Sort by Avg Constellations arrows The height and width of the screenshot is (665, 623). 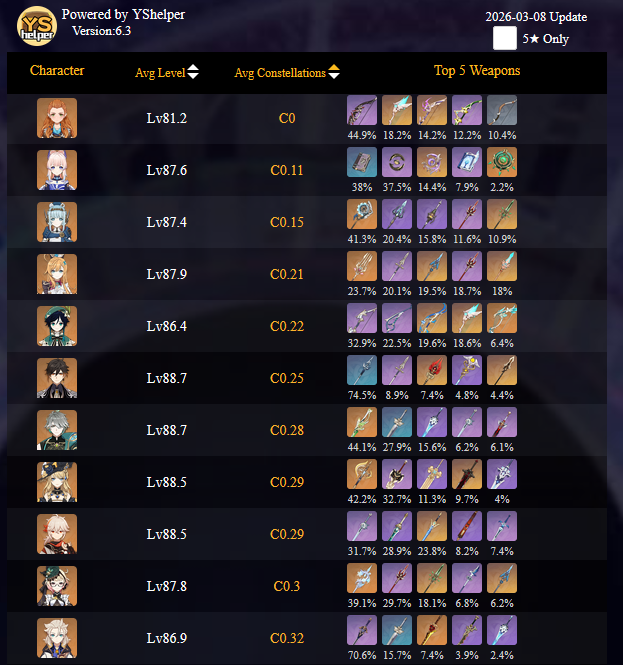point(334,72)
